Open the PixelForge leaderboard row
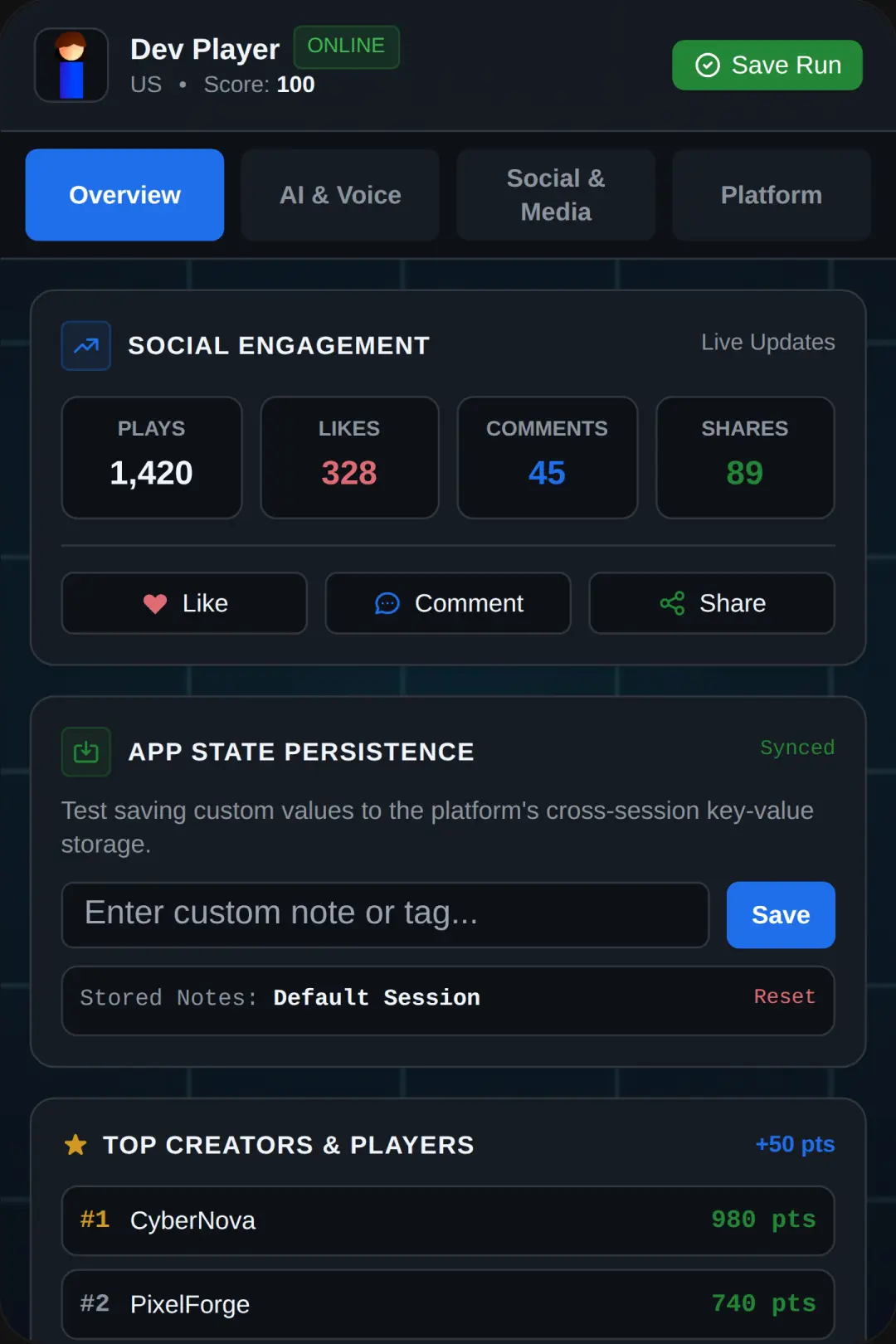 (448, 1304)
